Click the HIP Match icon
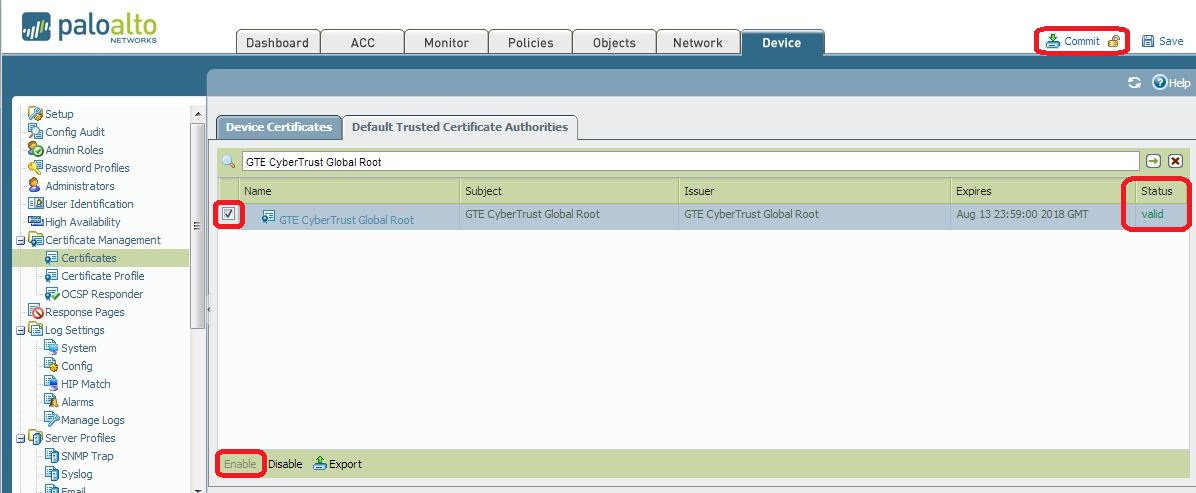The height and width of the screenshot is (493, 1196). 51,383
